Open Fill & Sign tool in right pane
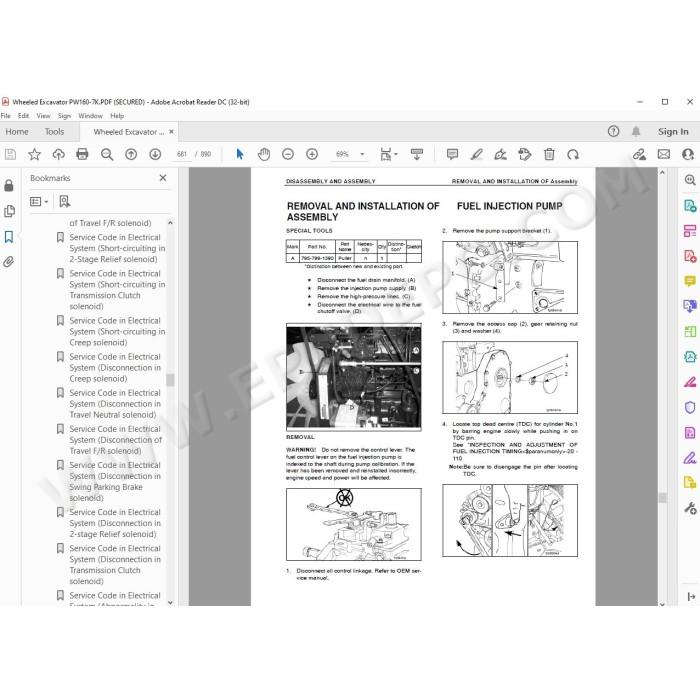 click(x=690, y=458)
